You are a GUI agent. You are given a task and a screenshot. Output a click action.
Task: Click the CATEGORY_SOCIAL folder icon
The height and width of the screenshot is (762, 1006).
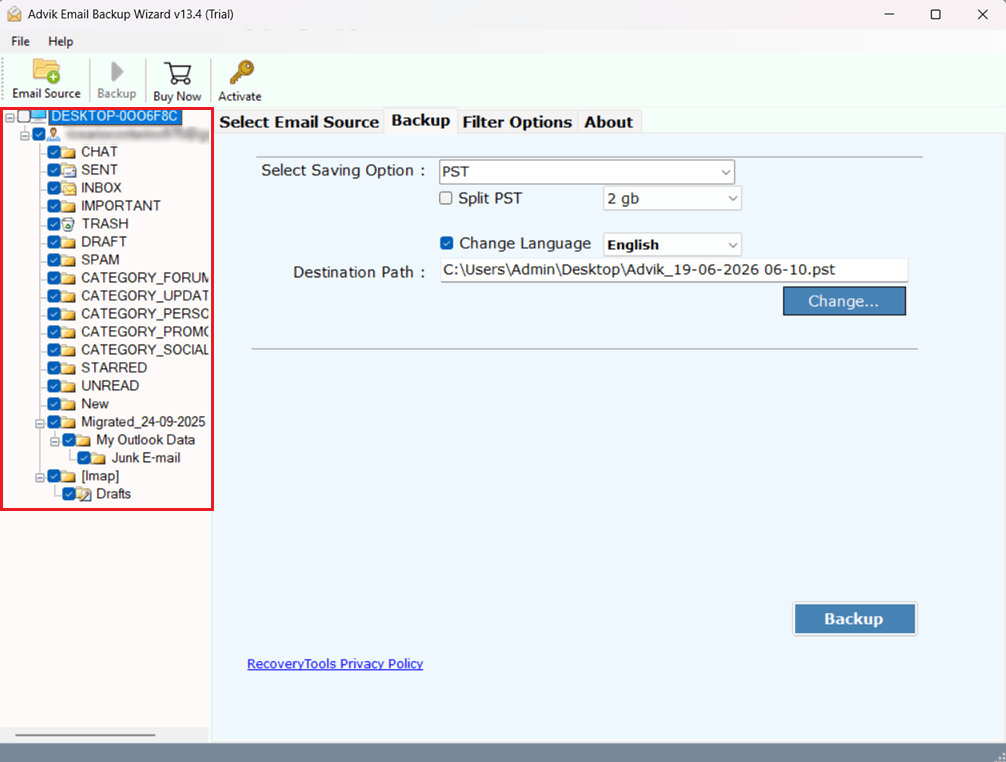[x=69, y=350]
